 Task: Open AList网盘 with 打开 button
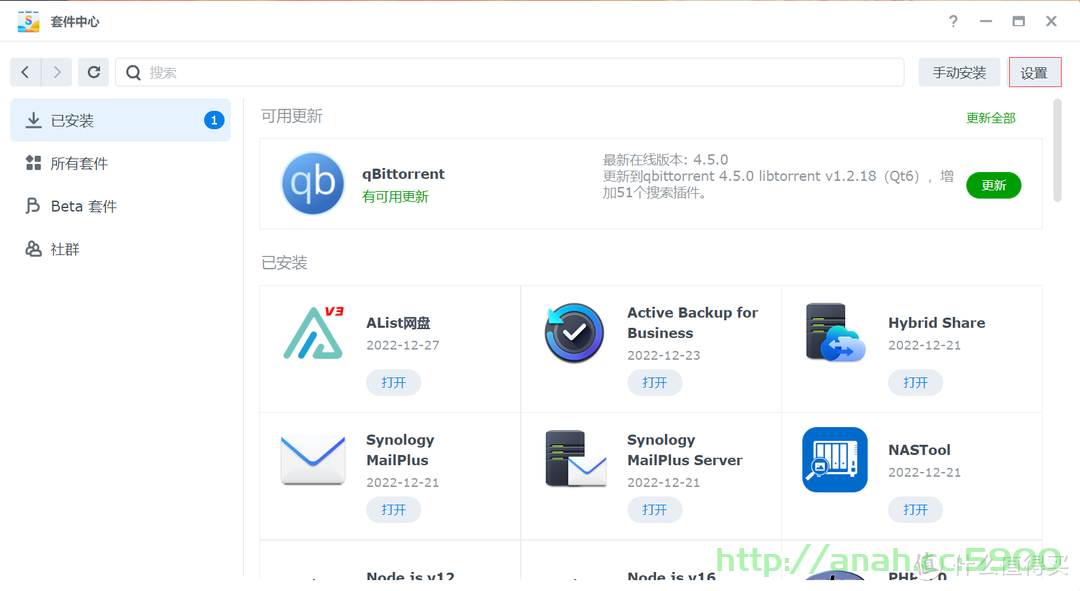click(393, 382)
